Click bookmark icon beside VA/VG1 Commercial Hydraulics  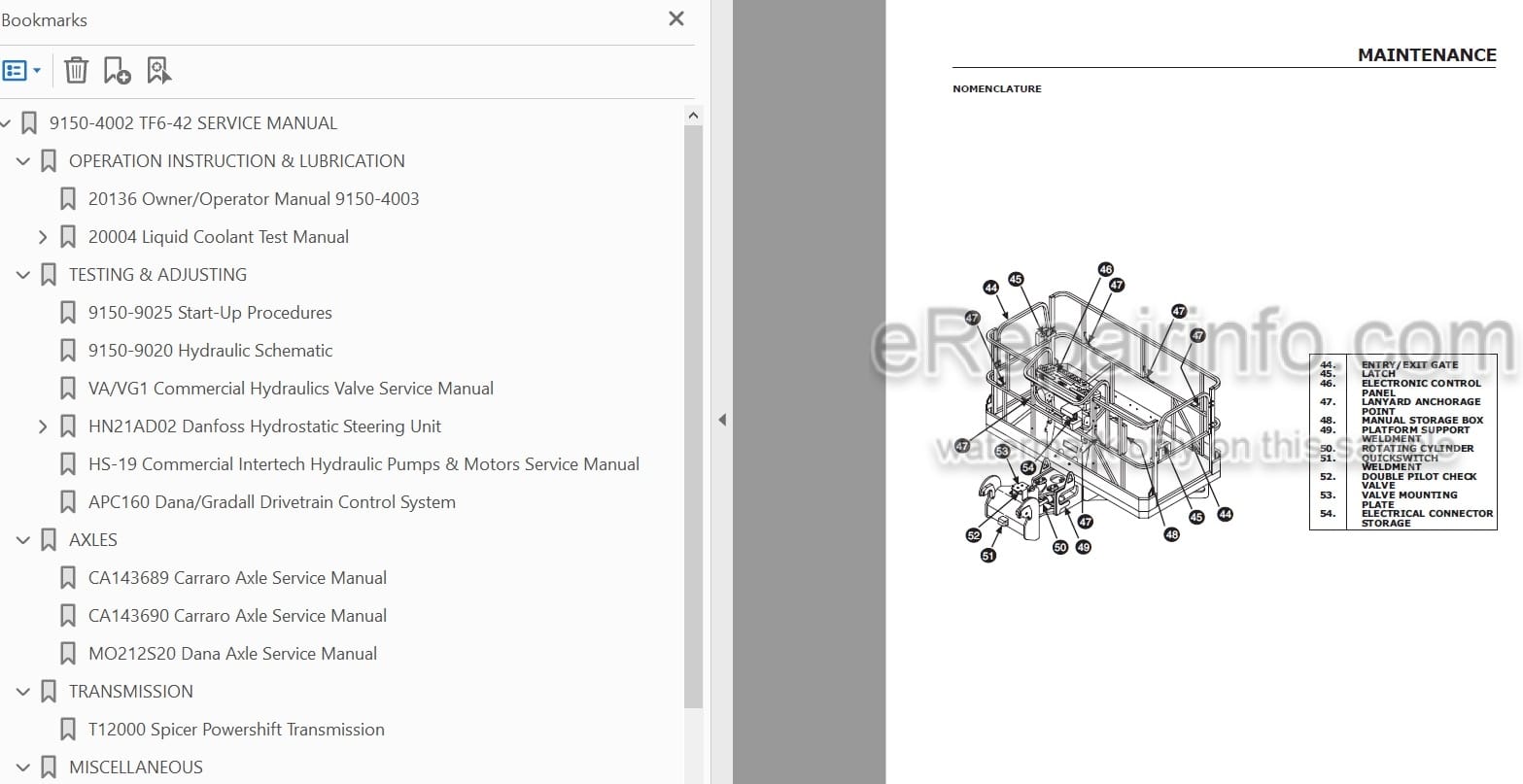pyautogui.click(x=68, y=389)
